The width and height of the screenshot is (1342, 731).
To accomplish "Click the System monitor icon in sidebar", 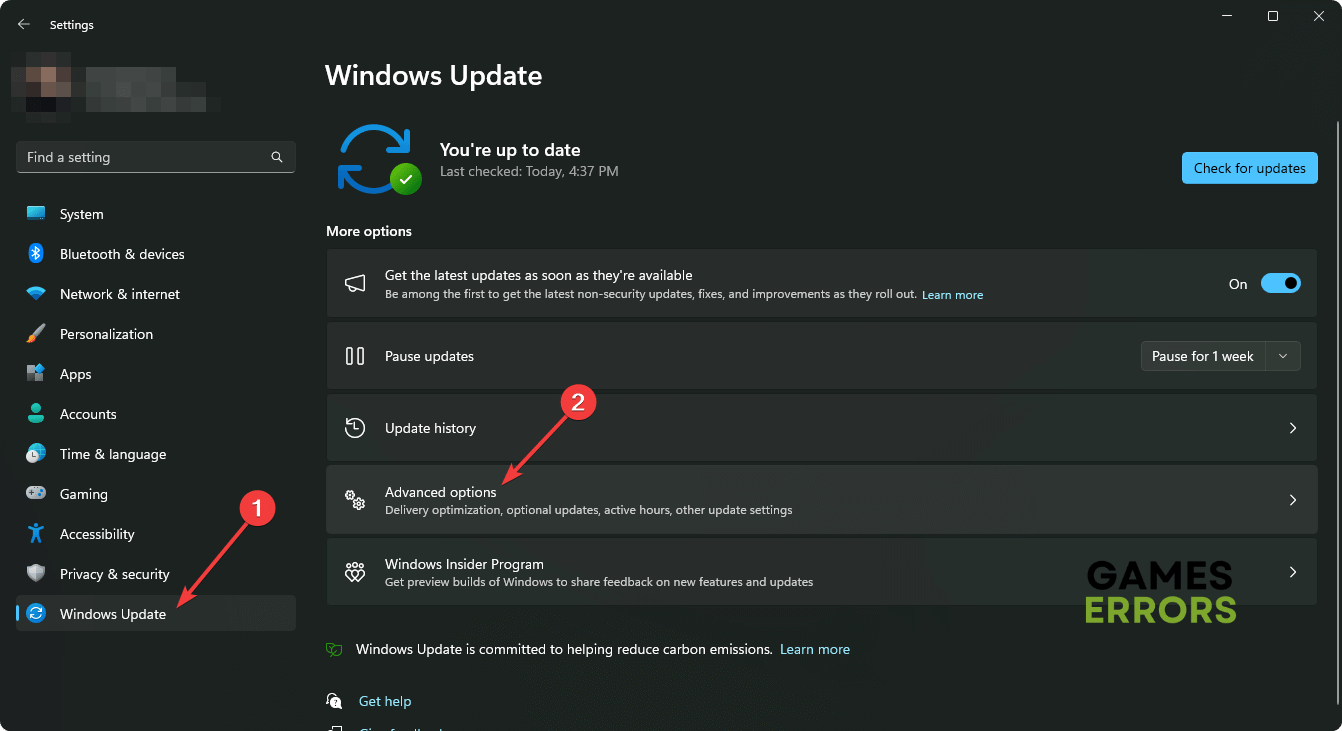I will (x=36, y=214).
